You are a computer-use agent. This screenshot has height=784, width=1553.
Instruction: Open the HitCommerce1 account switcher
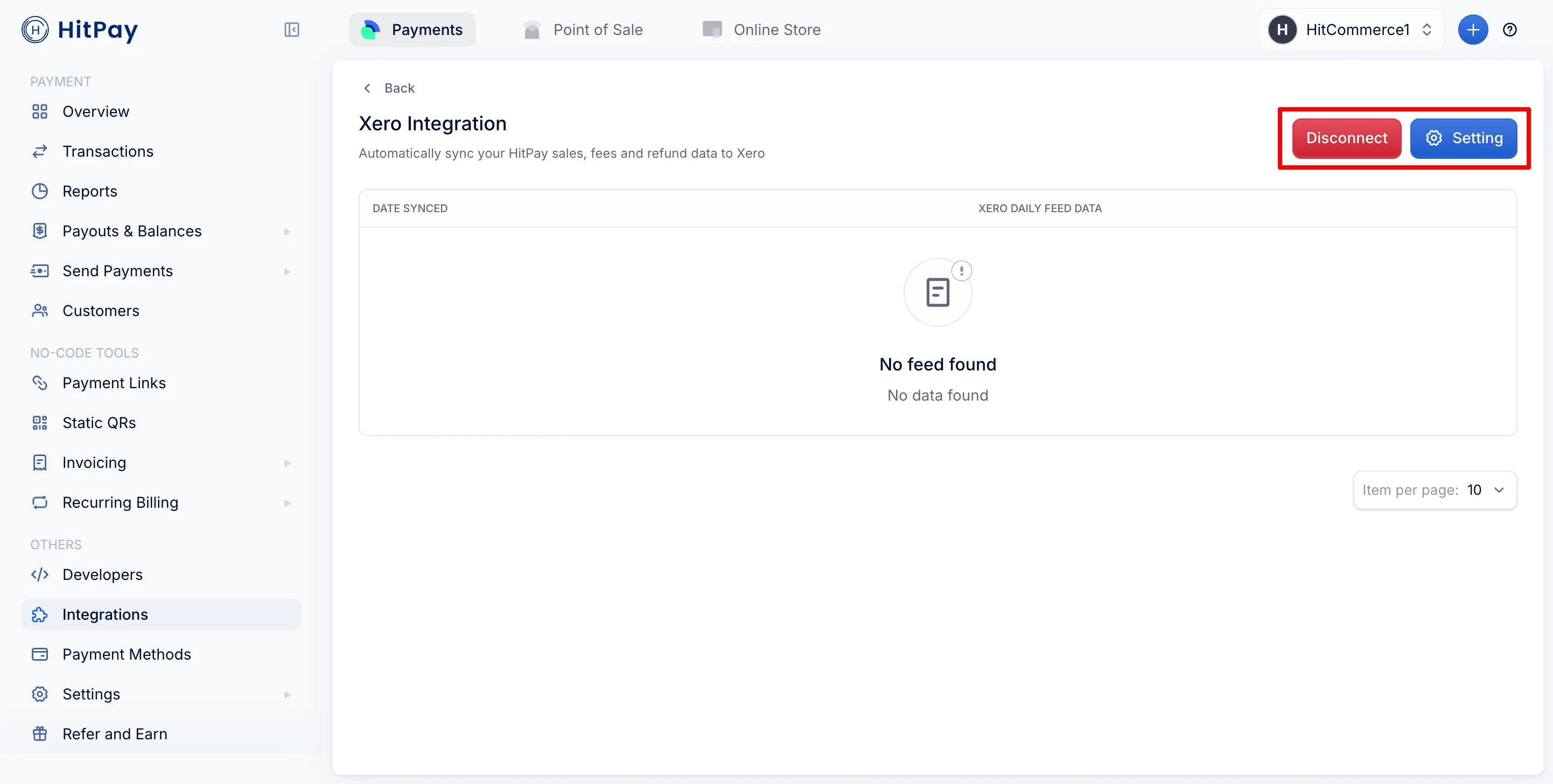click(x=1351, y=30)
